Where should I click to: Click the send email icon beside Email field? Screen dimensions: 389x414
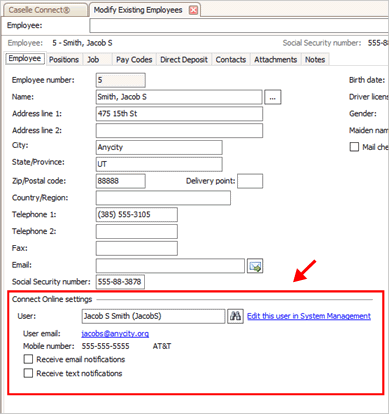(x=255, y=266)
